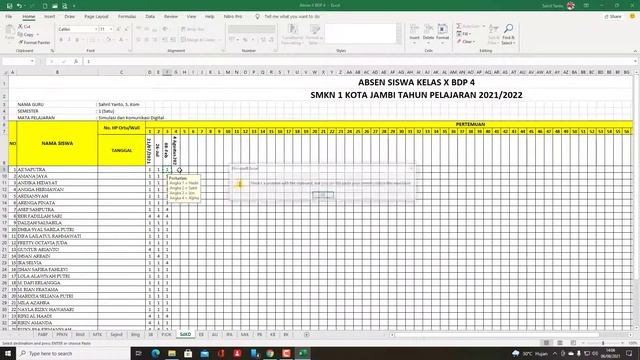The width and height of the screenshot is (640, 360).
Task: Toggle Bold formatting
Action: point(61,40)
